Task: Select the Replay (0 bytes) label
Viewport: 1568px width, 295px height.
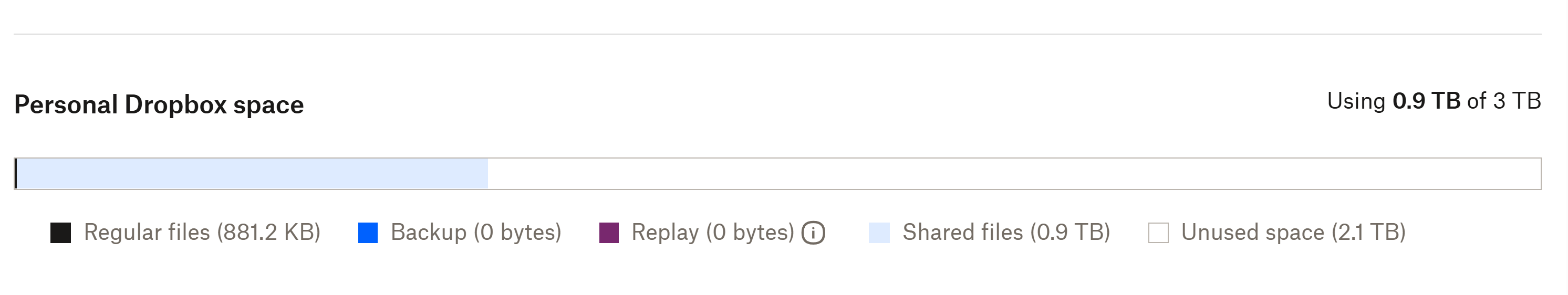Action: point(713,233)
